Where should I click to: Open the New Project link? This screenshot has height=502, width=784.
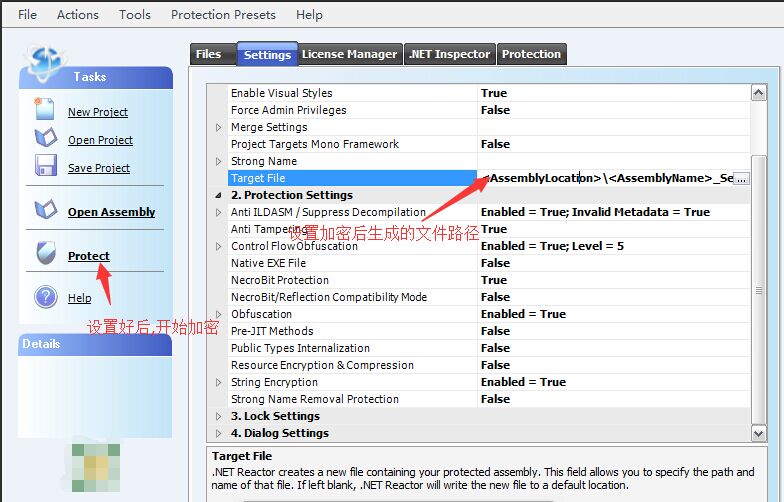click(x=98, y=112)
